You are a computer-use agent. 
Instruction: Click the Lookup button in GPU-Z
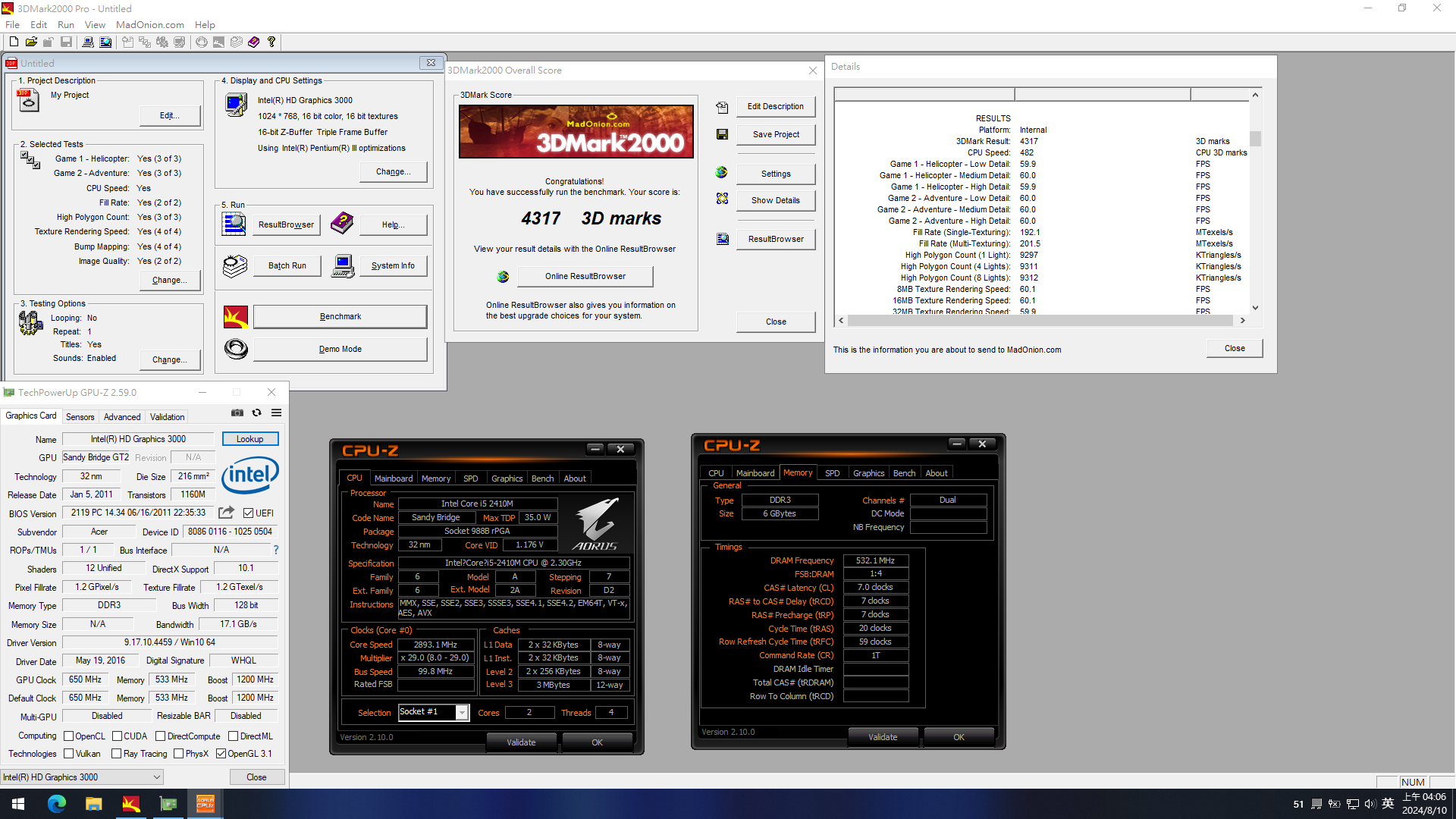click(x=250, y=439)
